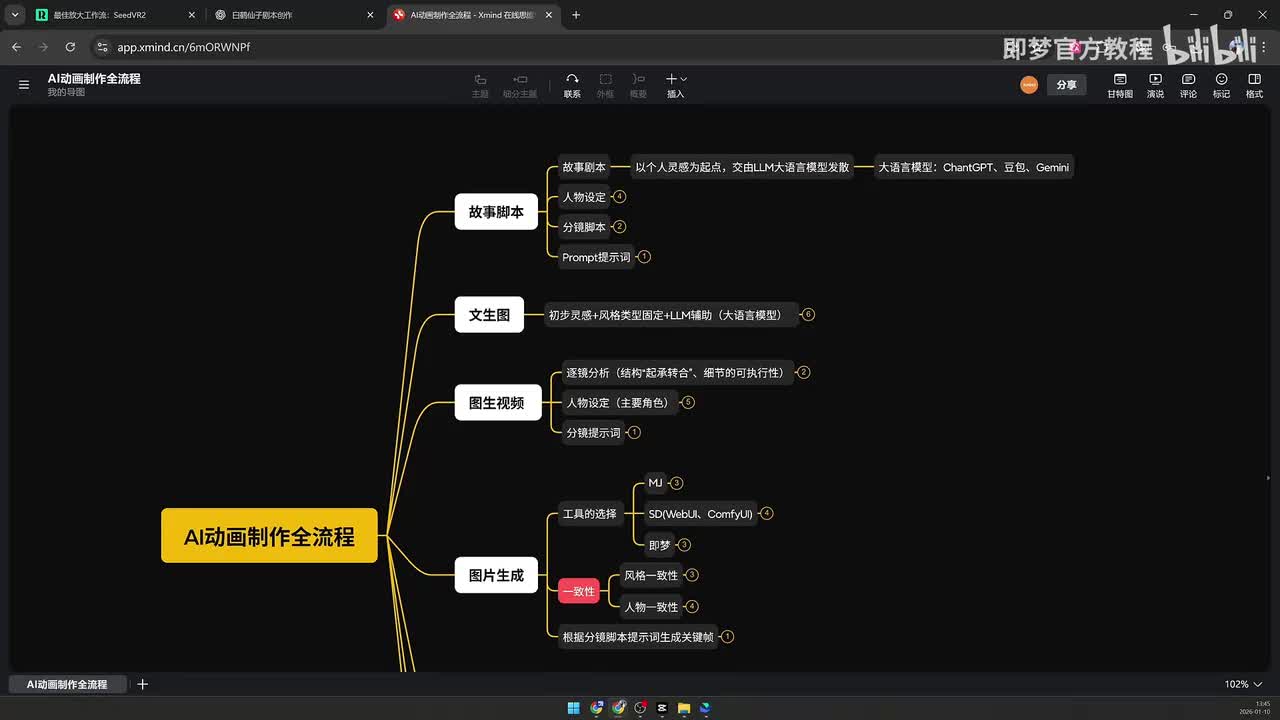The width and height of the screenshot is (1280, 720).
Task: Select the 故事剧本 subtopic
Action: [584, 167]
